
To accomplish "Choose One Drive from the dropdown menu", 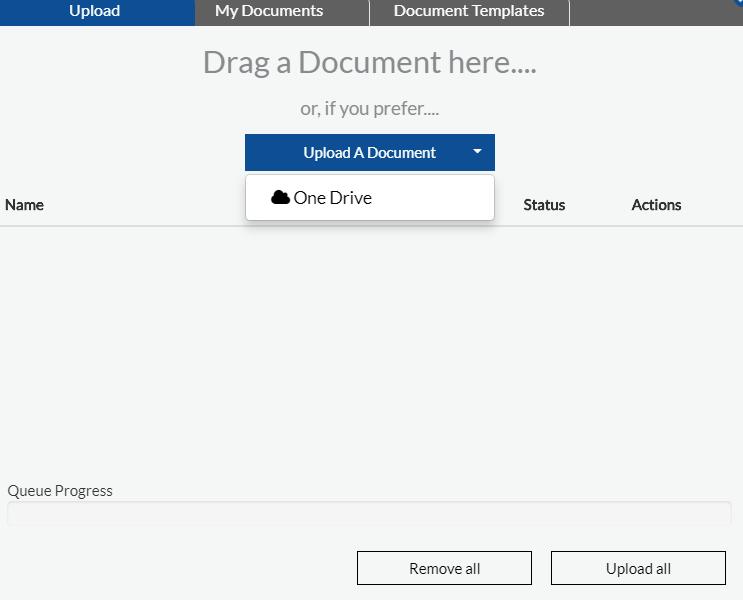I will point(370,198).
